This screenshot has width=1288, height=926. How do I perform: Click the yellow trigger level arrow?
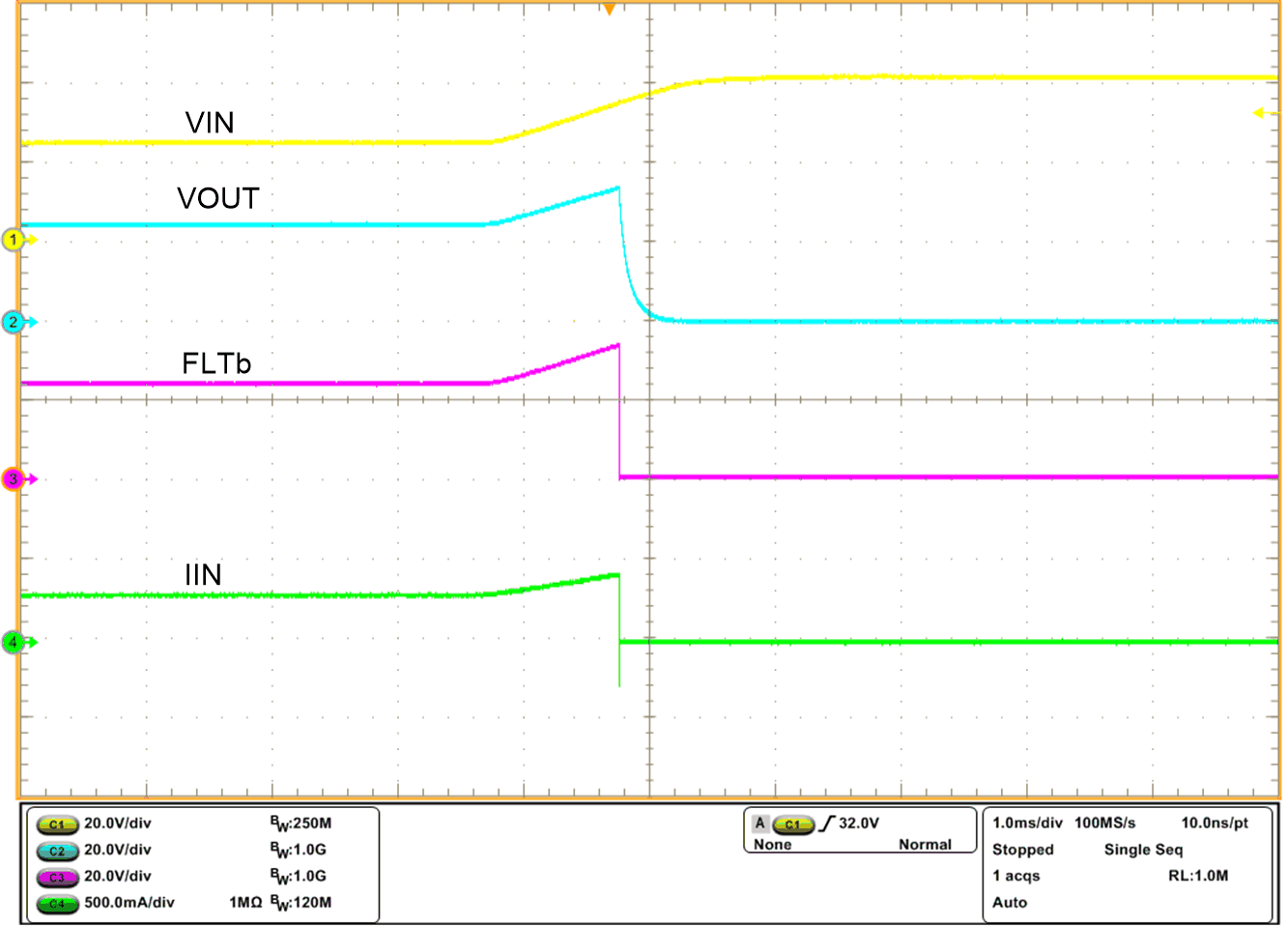point(1258,113)
